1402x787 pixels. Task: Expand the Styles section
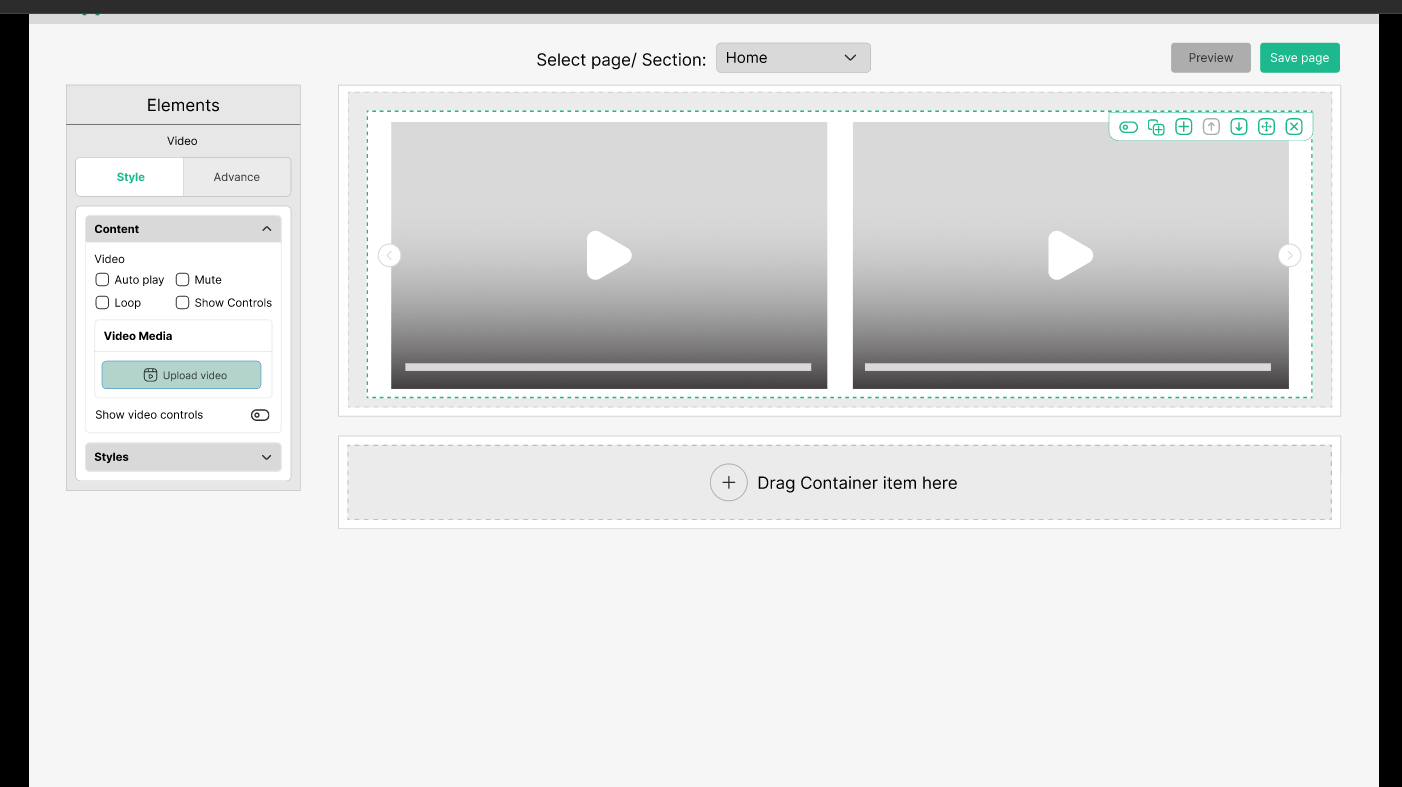pyautogui.click(x=183, y=457)
